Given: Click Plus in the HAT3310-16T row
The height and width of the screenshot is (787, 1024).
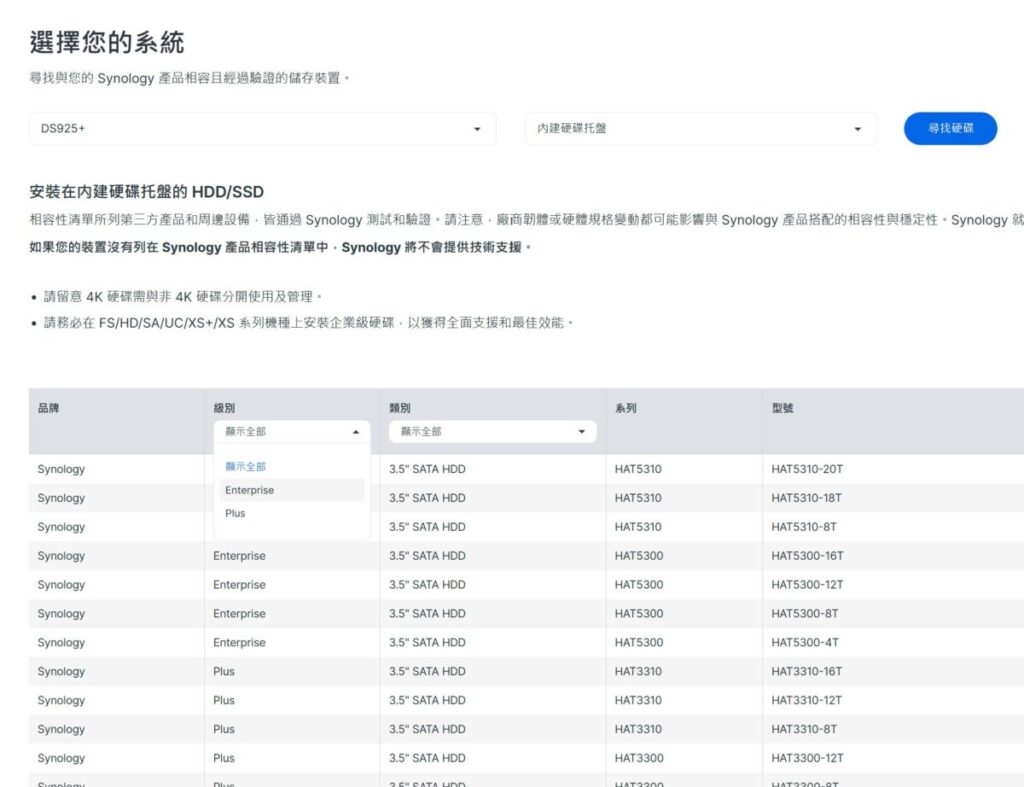Looking at the screenshot, I should [223, 671].
